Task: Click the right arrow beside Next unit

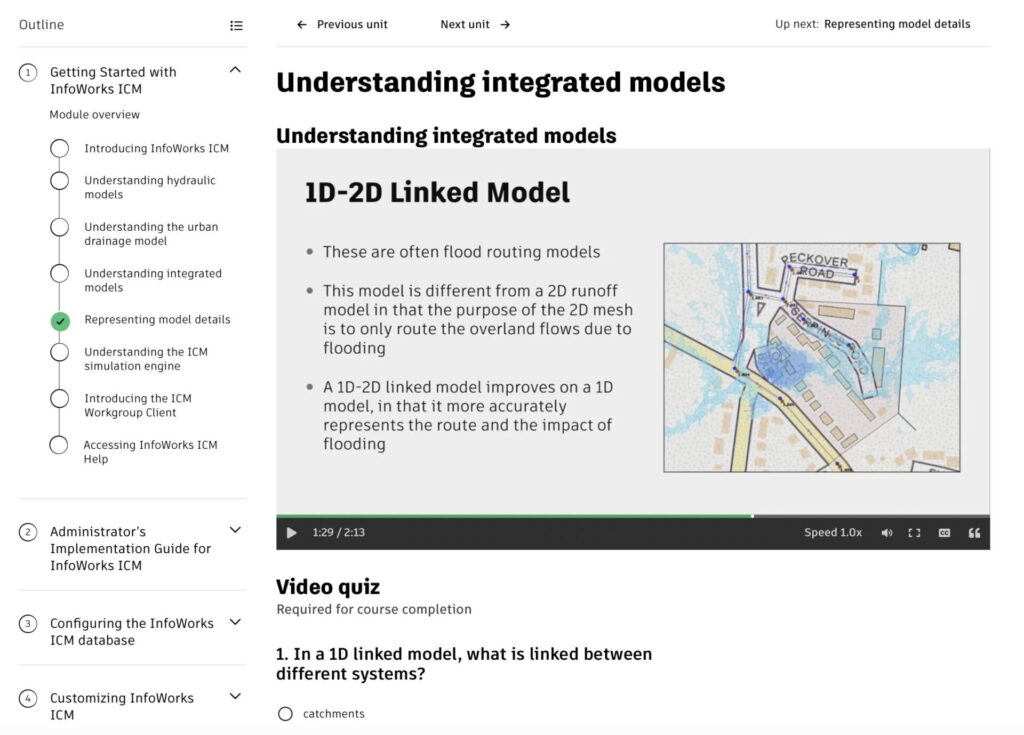Action: 505,25
